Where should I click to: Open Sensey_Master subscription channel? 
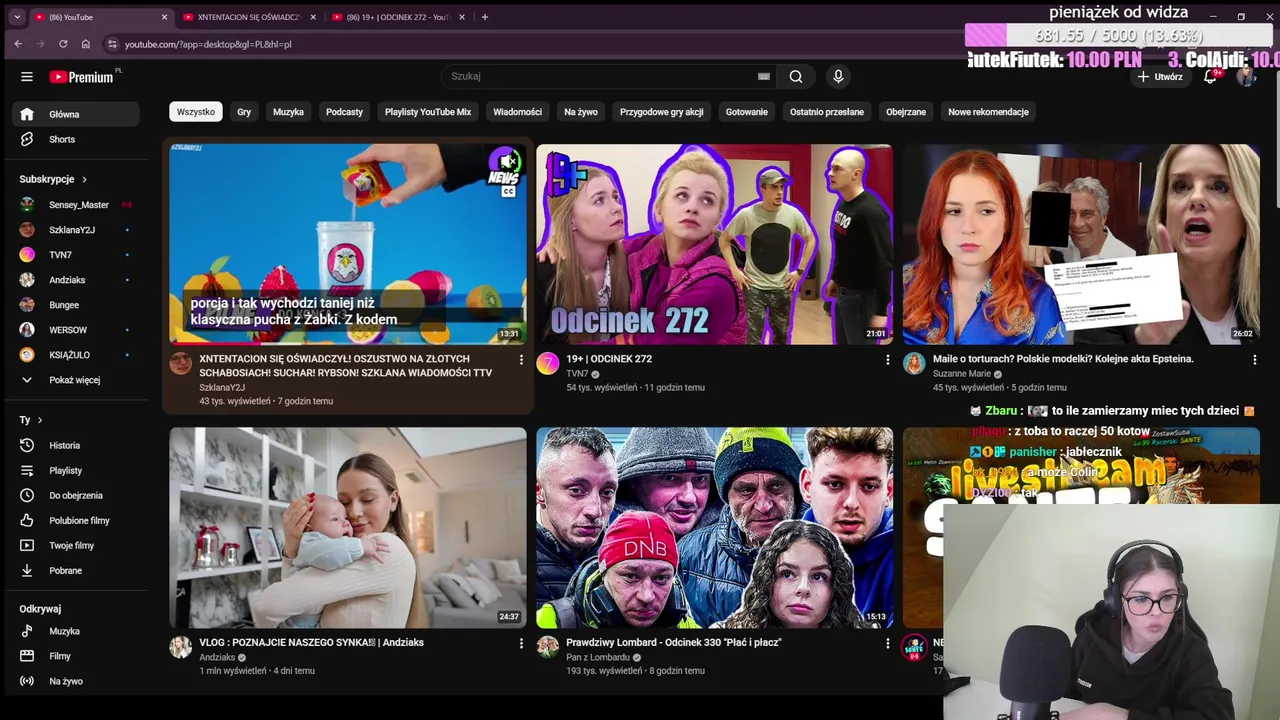pos(76,205)
